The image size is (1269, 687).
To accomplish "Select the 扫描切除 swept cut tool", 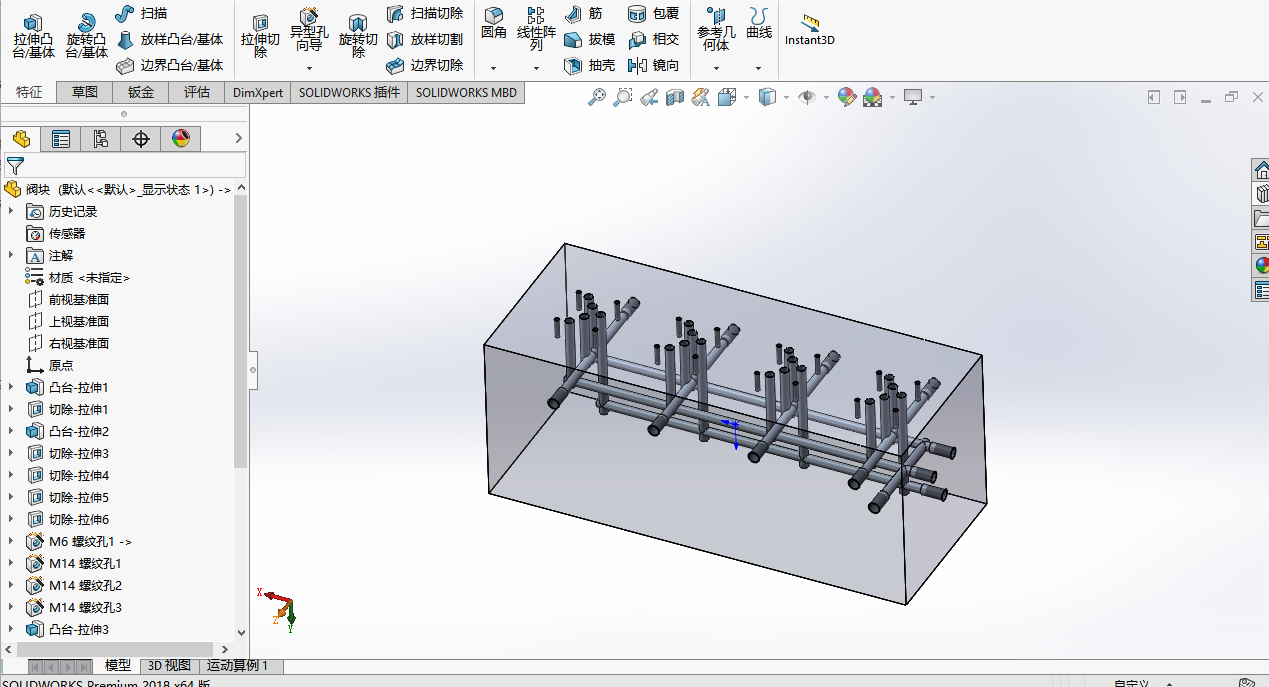I will (424, 13).
